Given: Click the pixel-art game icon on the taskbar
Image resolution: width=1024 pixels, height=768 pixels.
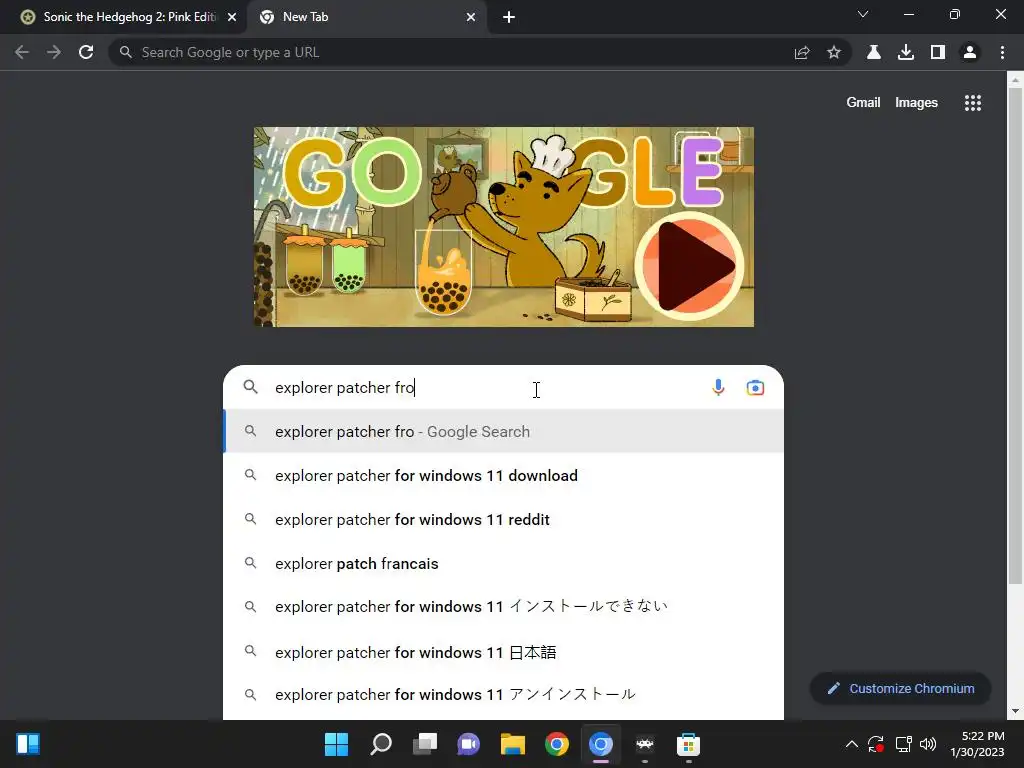Looking at the screenshot, I should point(645,744).
